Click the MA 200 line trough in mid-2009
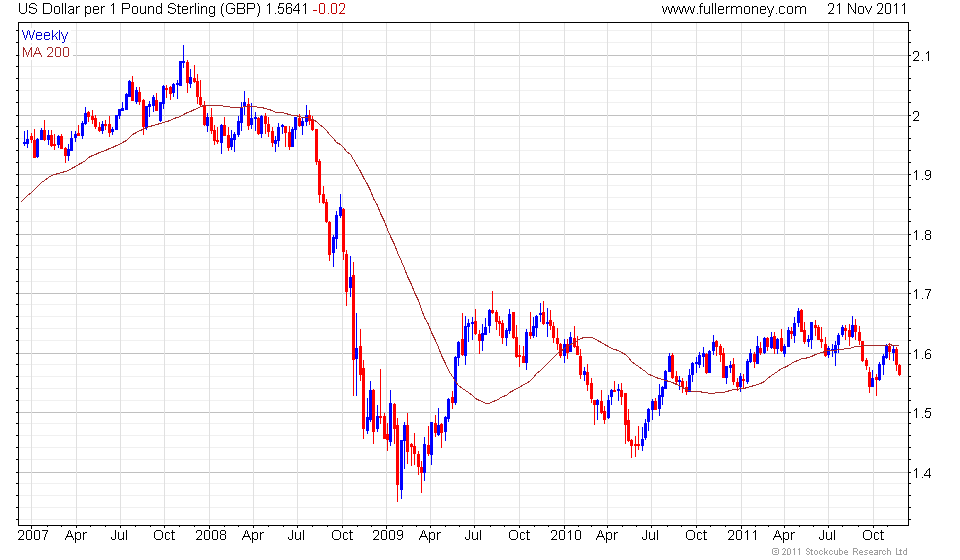This screenshot has height=560, width=960. [x=487, y=403]
